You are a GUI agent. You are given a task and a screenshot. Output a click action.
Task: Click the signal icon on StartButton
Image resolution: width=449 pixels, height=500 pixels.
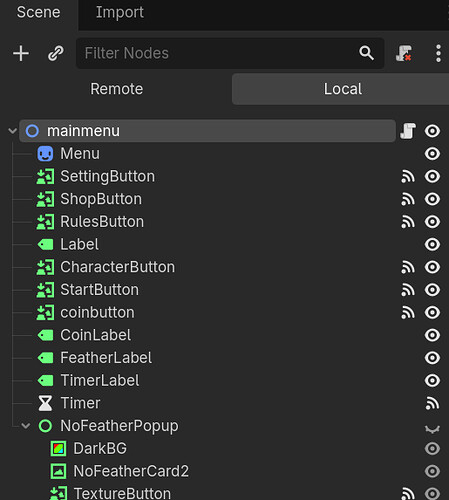coord(408,290)
